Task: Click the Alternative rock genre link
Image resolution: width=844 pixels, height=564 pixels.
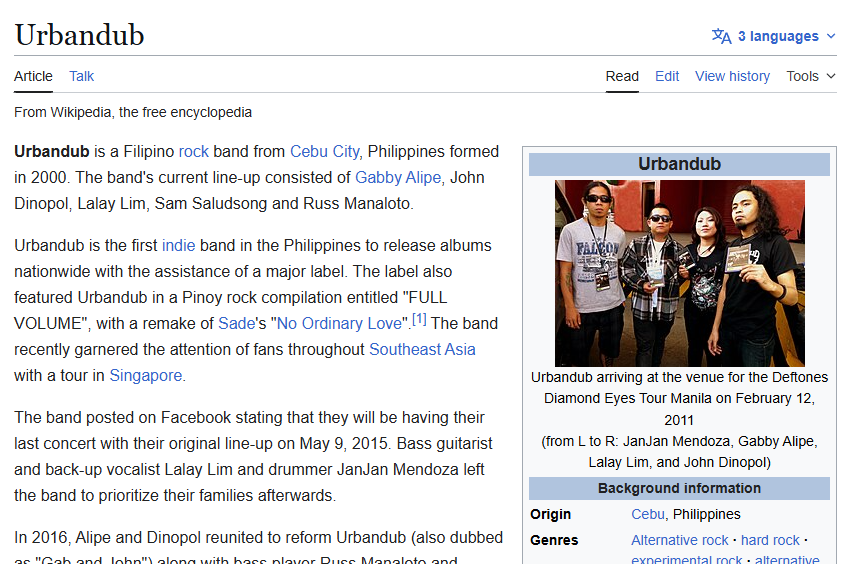Action: pos(680,540)
